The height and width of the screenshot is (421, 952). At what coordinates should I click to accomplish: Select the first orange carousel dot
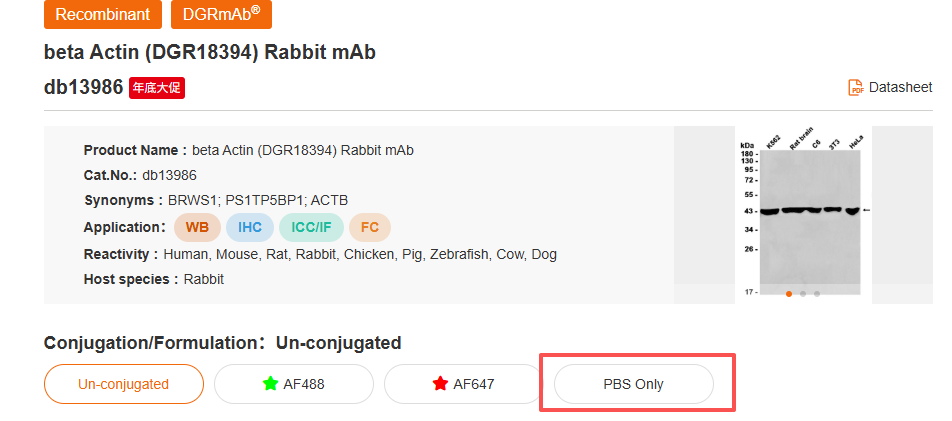click(789, 294)
